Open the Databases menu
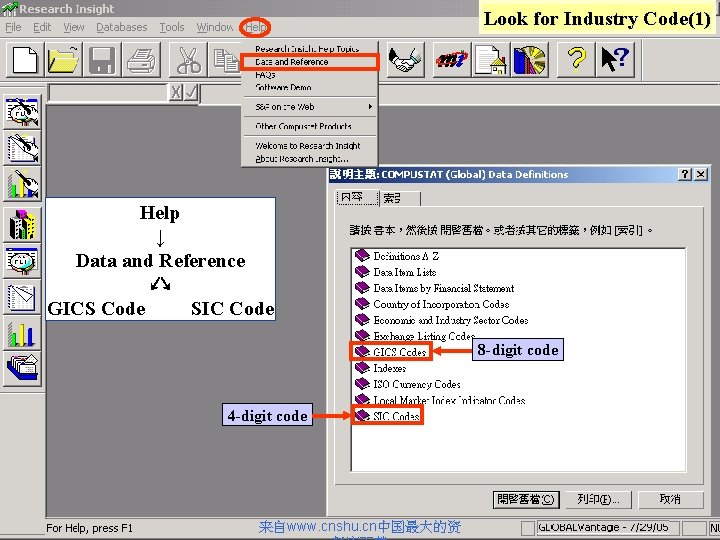This screenshot has width=720, height=540. pyautogui.click(x=122, y=27)
